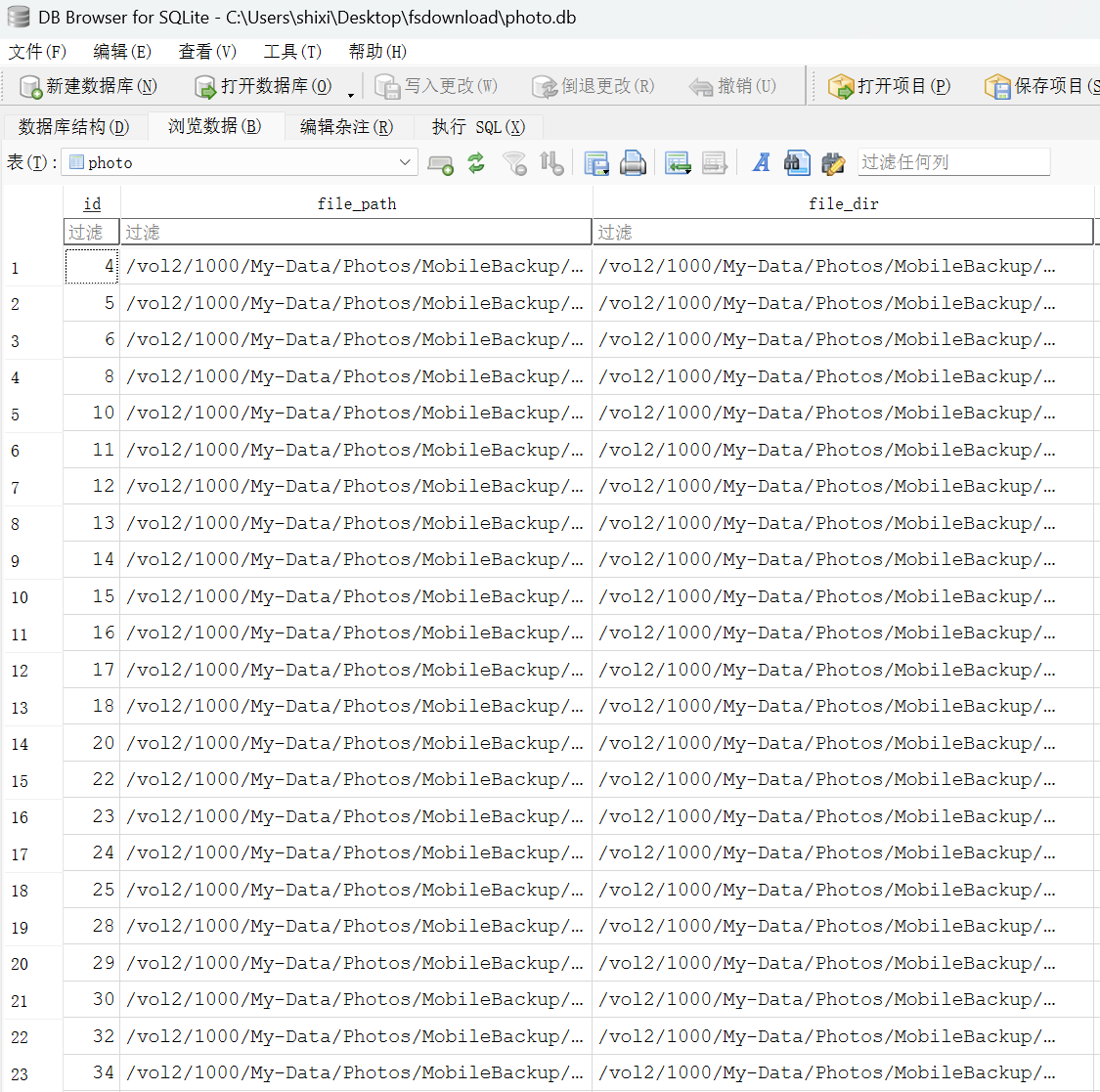Click the New Database toolbar button

(88, 86)
